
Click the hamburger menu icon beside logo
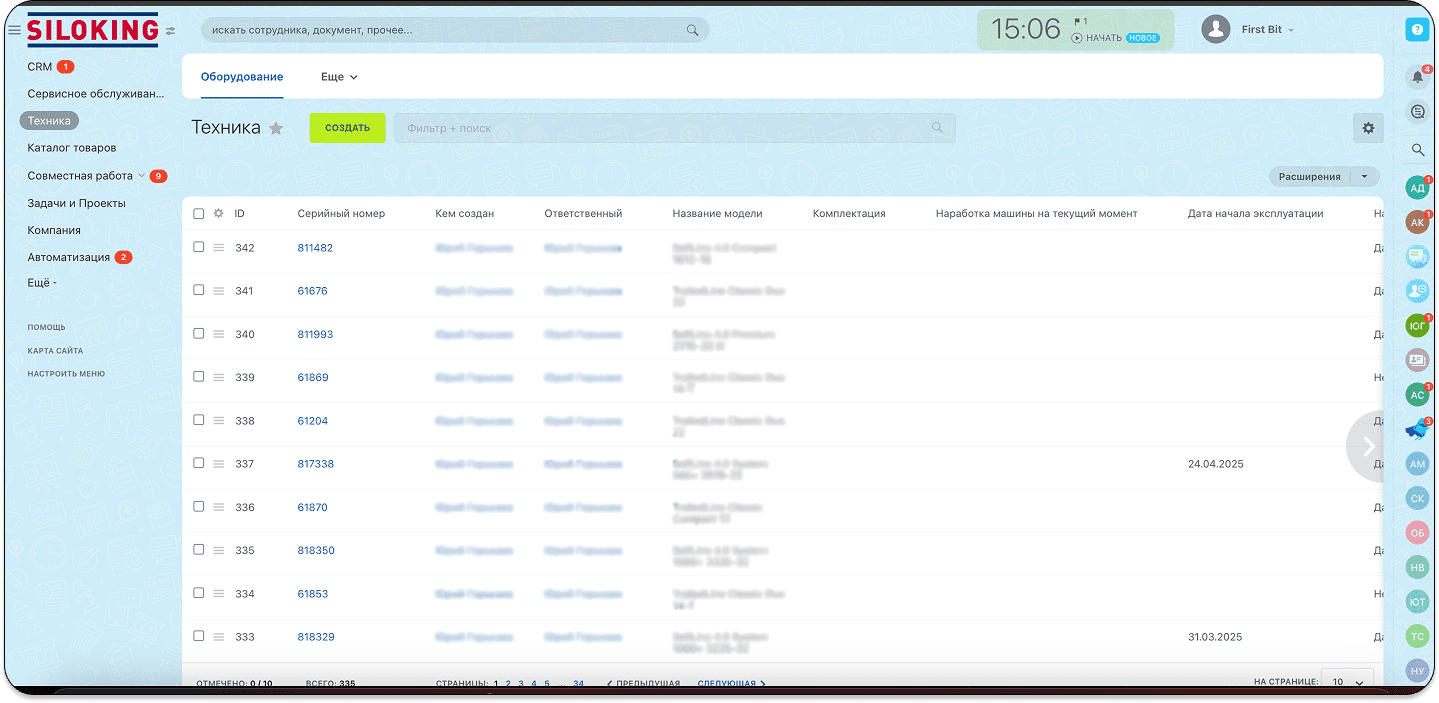click(x=14, y=30)
